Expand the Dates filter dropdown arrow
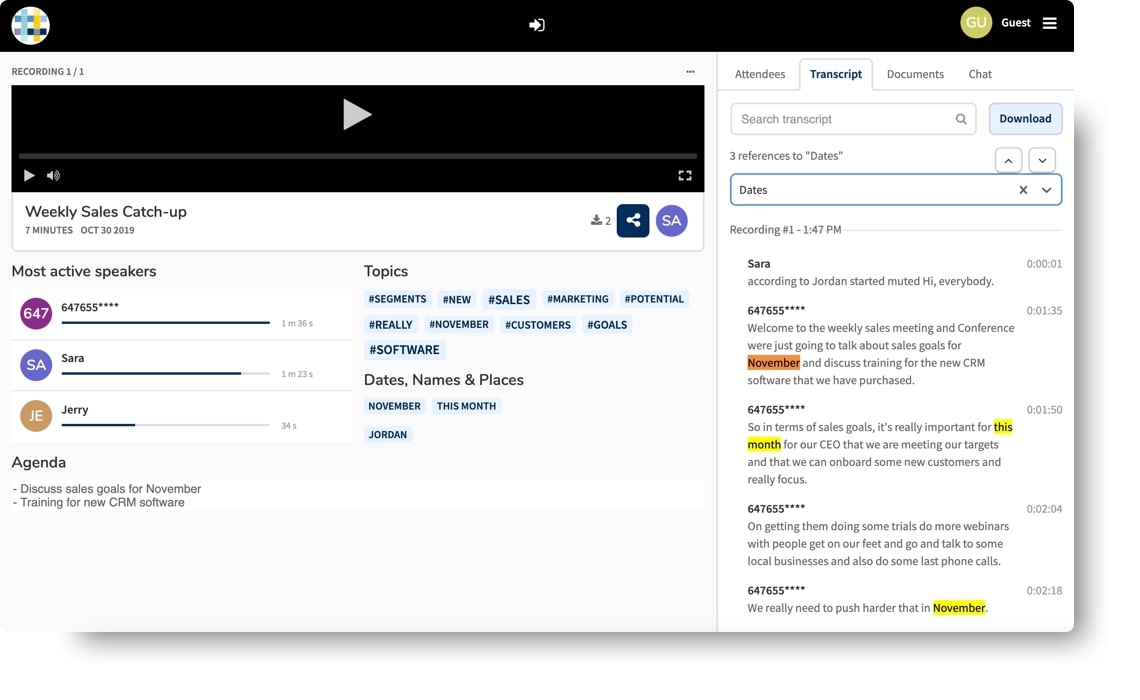 click(1046, 190)
